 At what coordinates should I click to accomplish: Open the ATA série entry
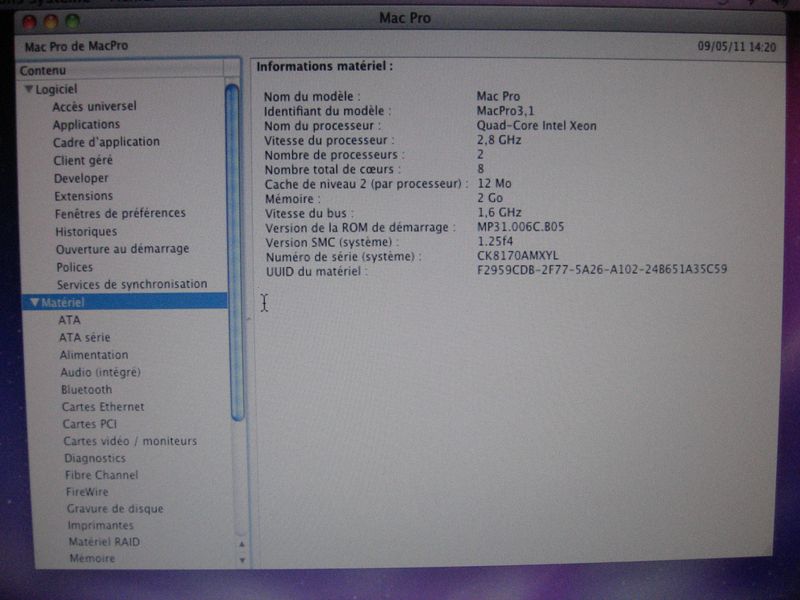(85, 337)
